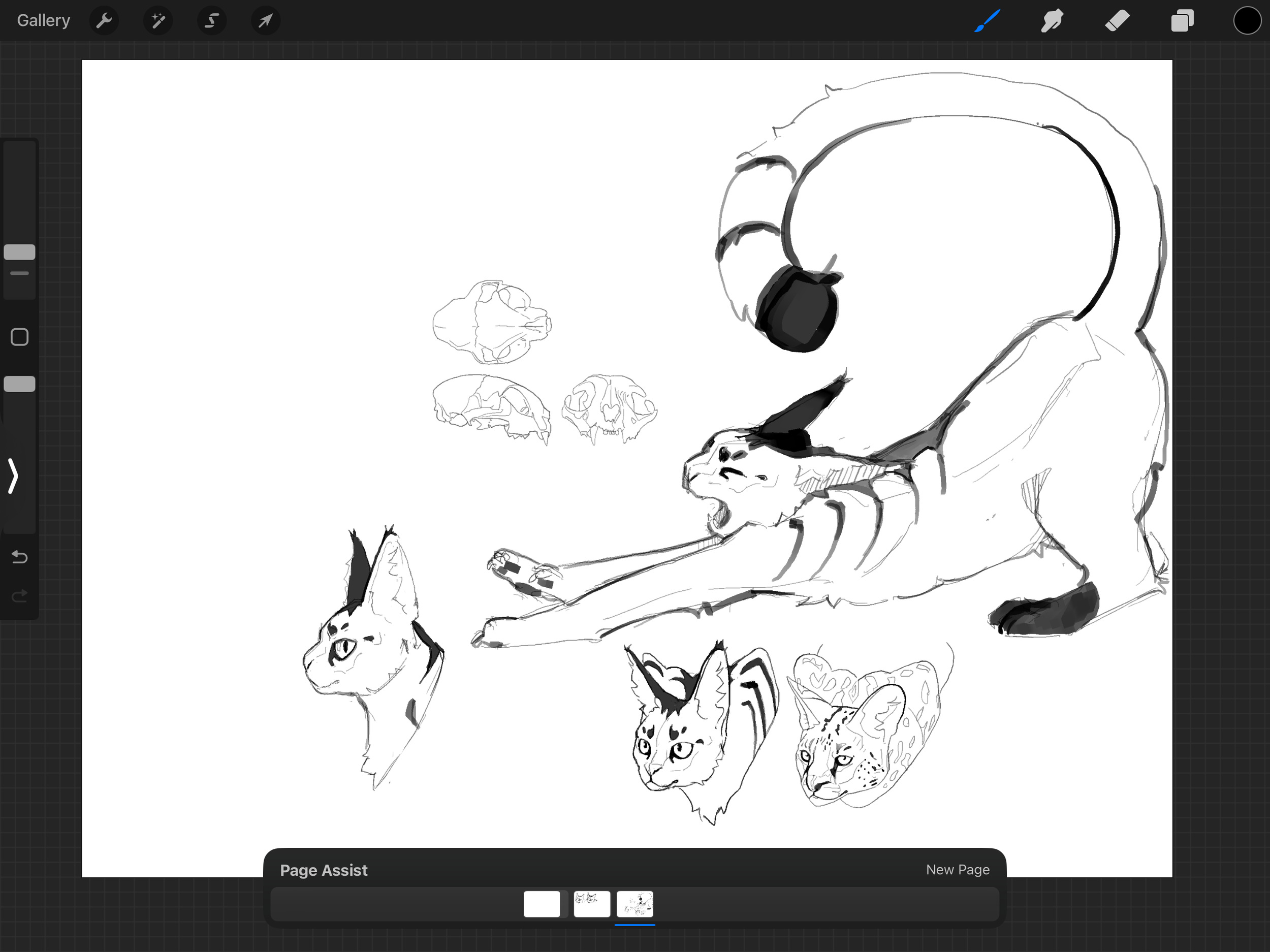Click the brush size slider handle

click(x=19, y=252)
